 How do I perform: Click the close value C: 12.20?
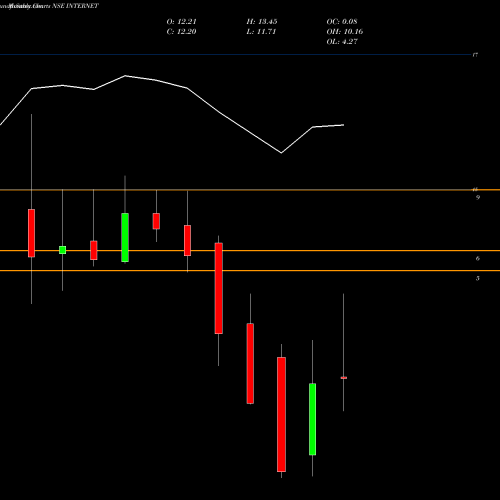click(x=181, y=32)
